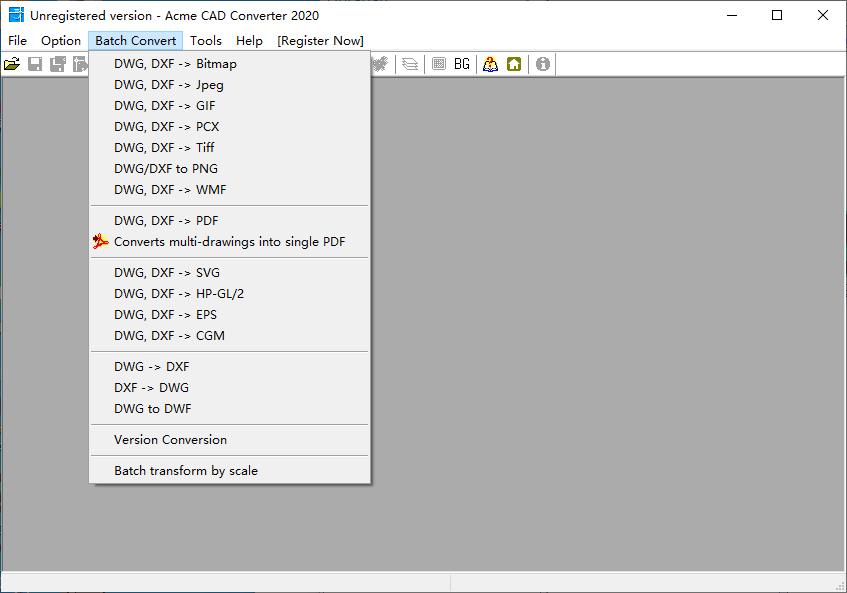Open the Option menu
This screenshot has height=593, width=847.
pos(61,41)
